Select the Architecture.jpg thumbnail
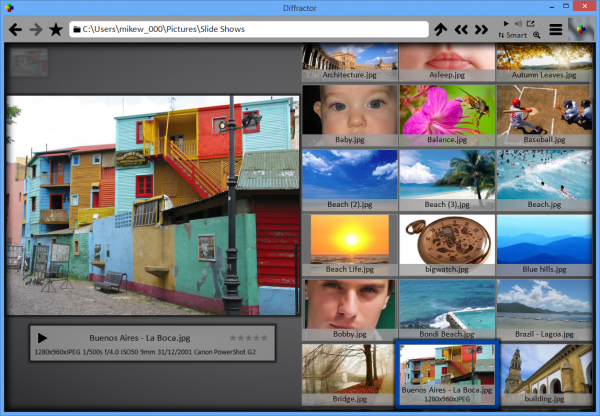Screen dimensions: 600x416 [350, 62]
